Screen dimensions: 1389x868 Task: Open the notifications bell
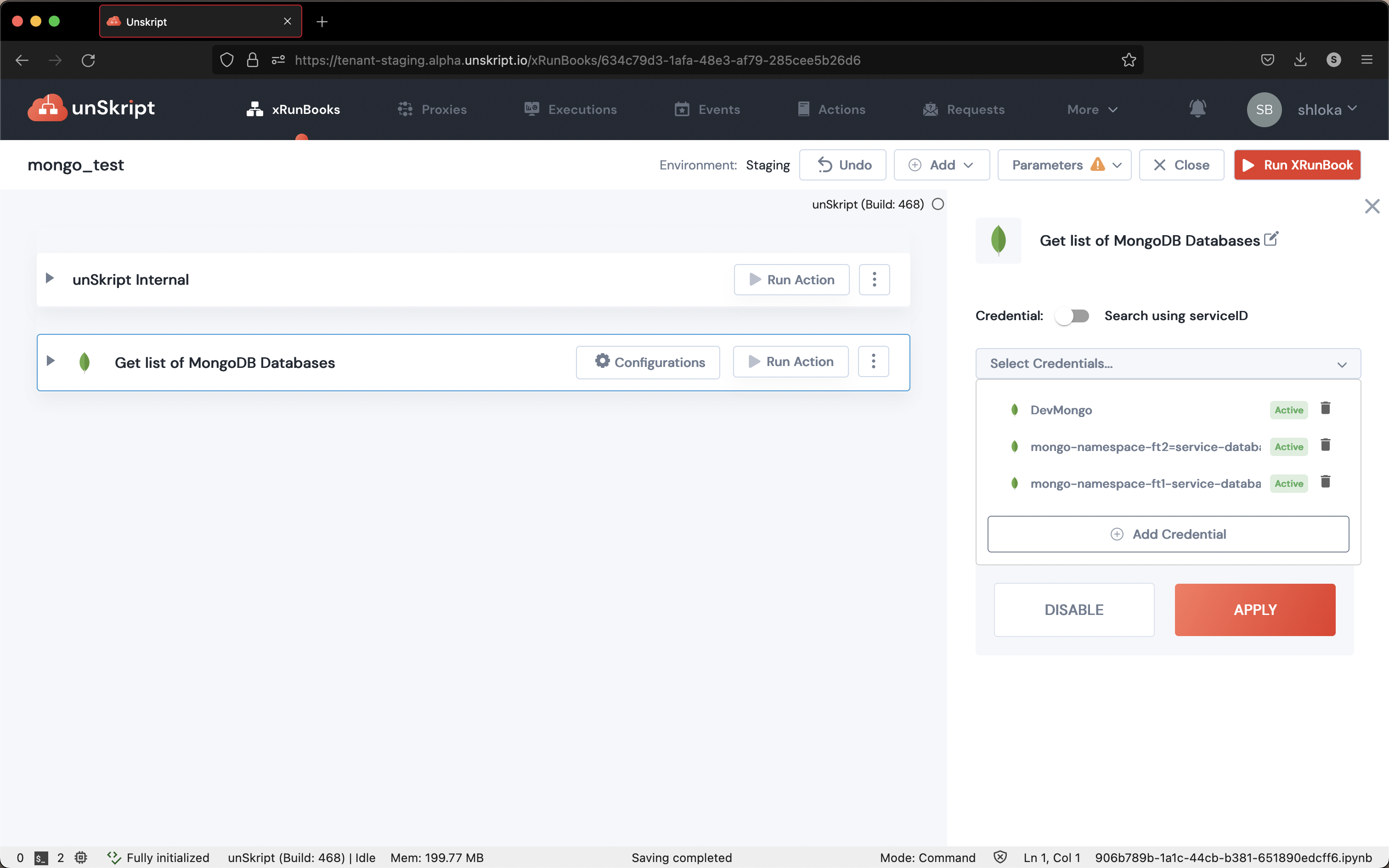(x=1197, y=108)
